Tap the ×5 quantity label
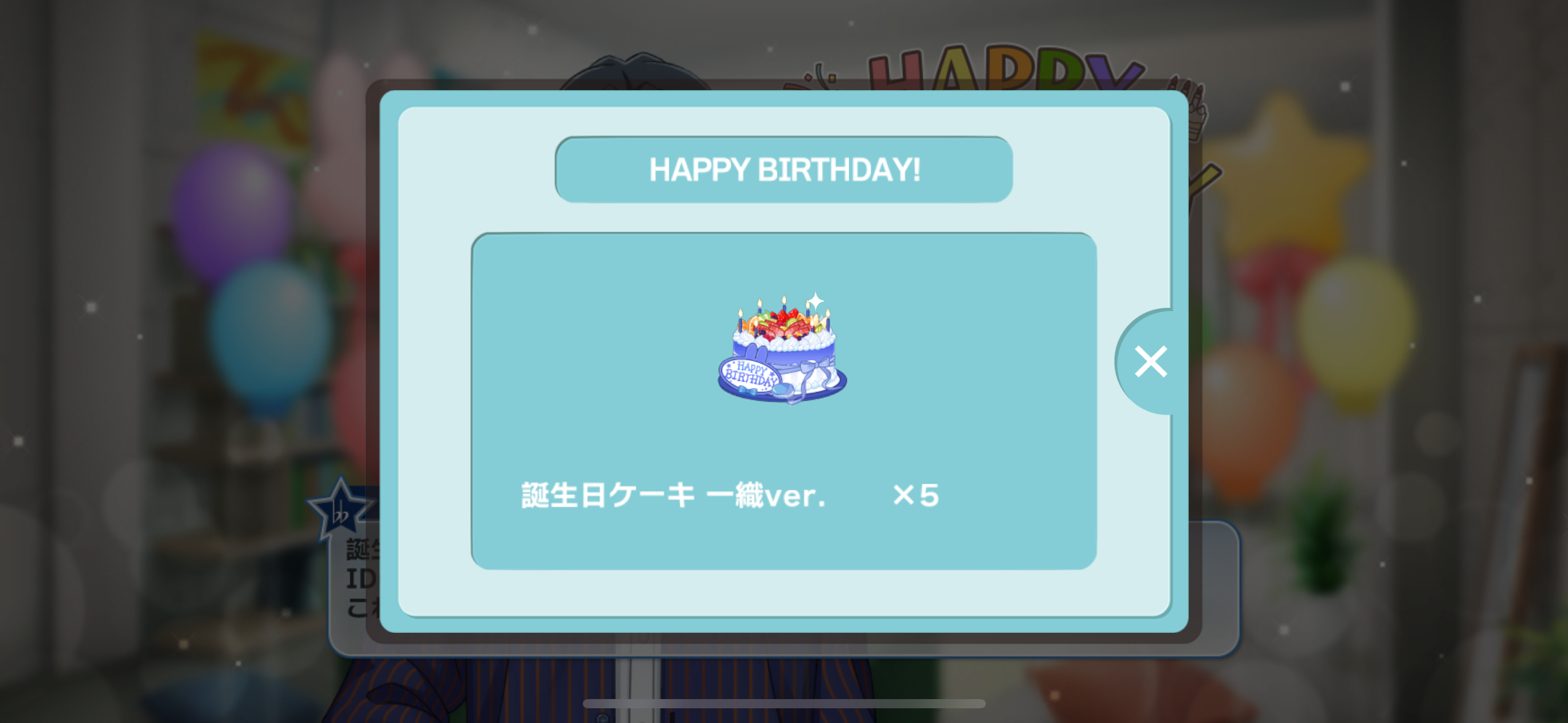The width and height of the screenshot is (1568, 723). pos(915,495)
